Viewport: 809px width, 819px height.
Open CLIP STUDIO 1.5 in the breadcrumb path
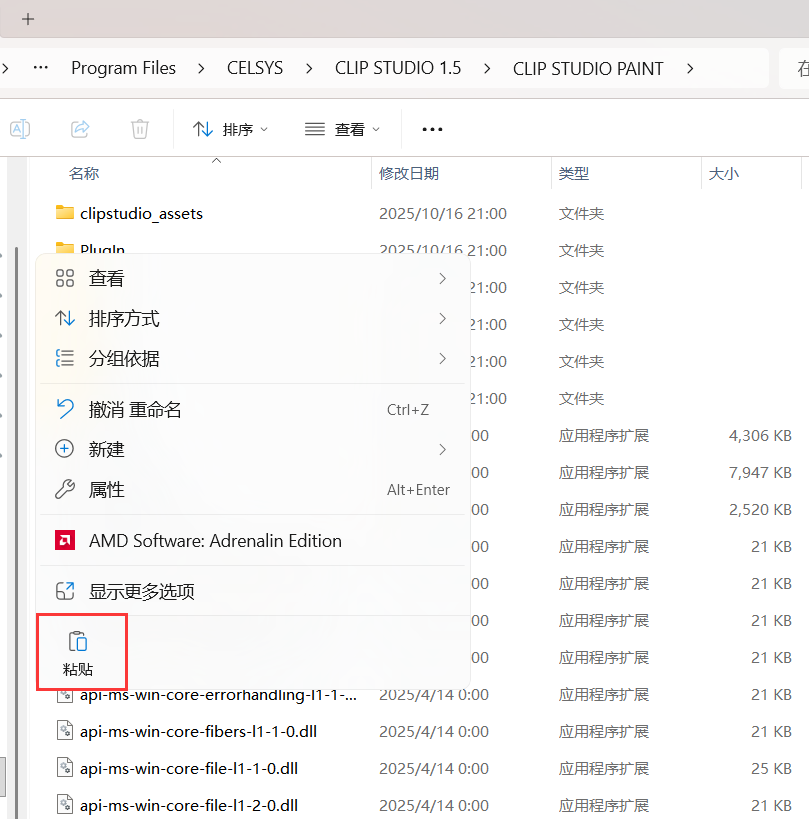[x=397, y=67]
